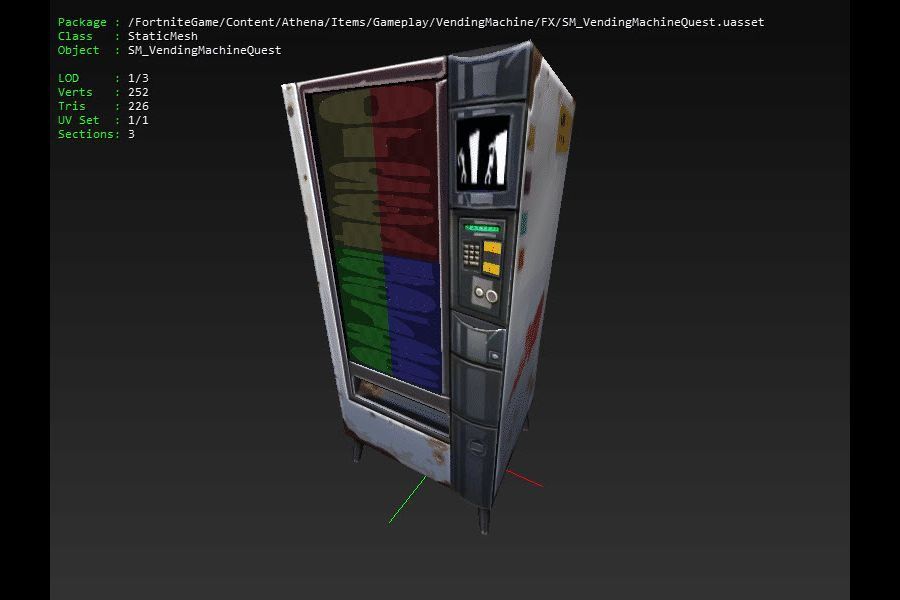Click the 'LOD' label

[68, 78]
